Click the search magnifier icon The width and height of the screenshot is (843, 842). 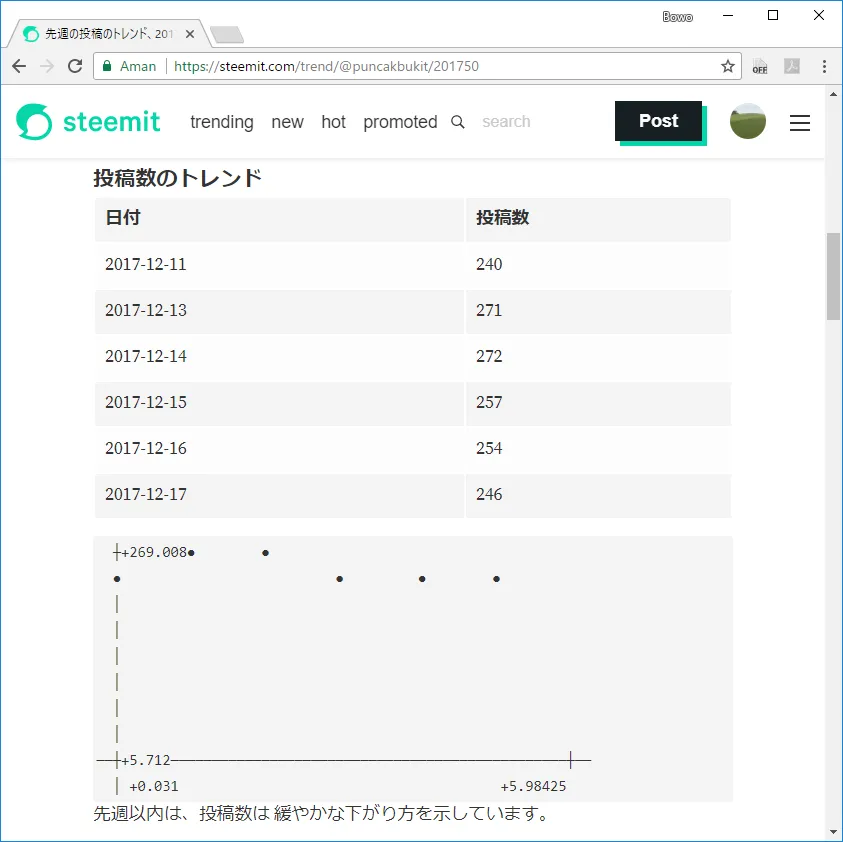tap(458, 122)
